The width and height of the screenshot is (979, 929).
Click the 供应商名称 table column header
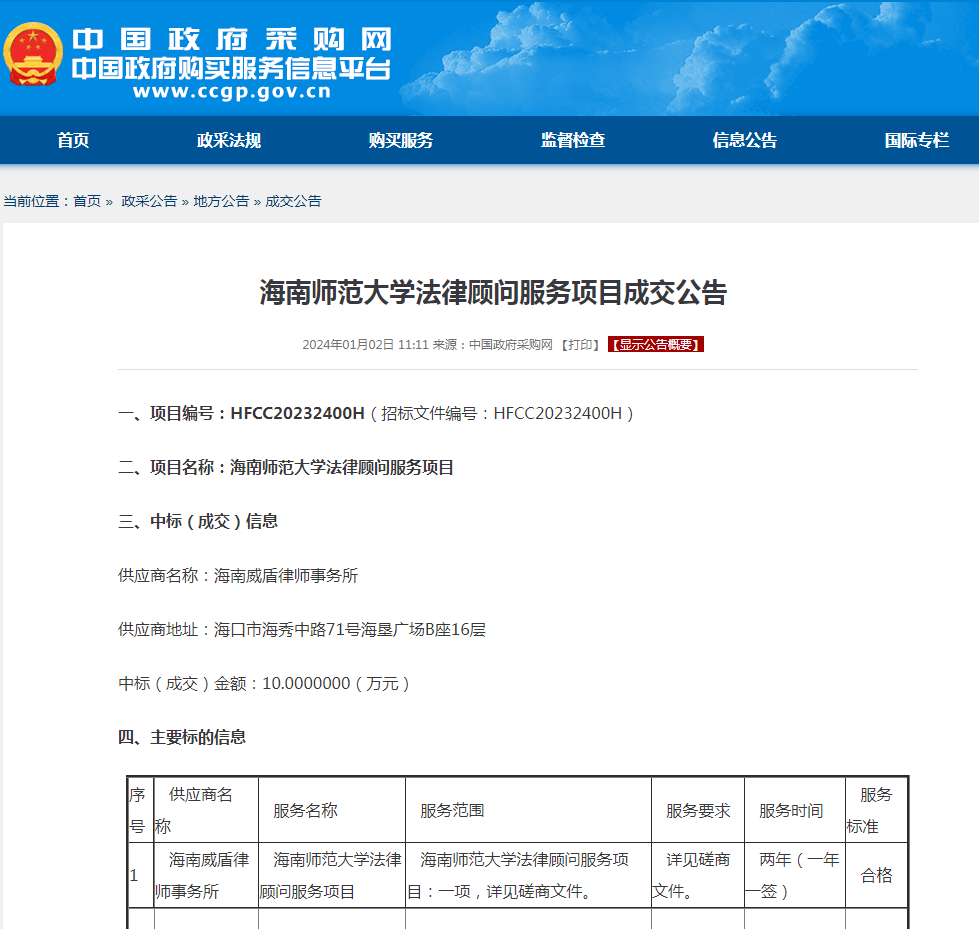point(206,810)
